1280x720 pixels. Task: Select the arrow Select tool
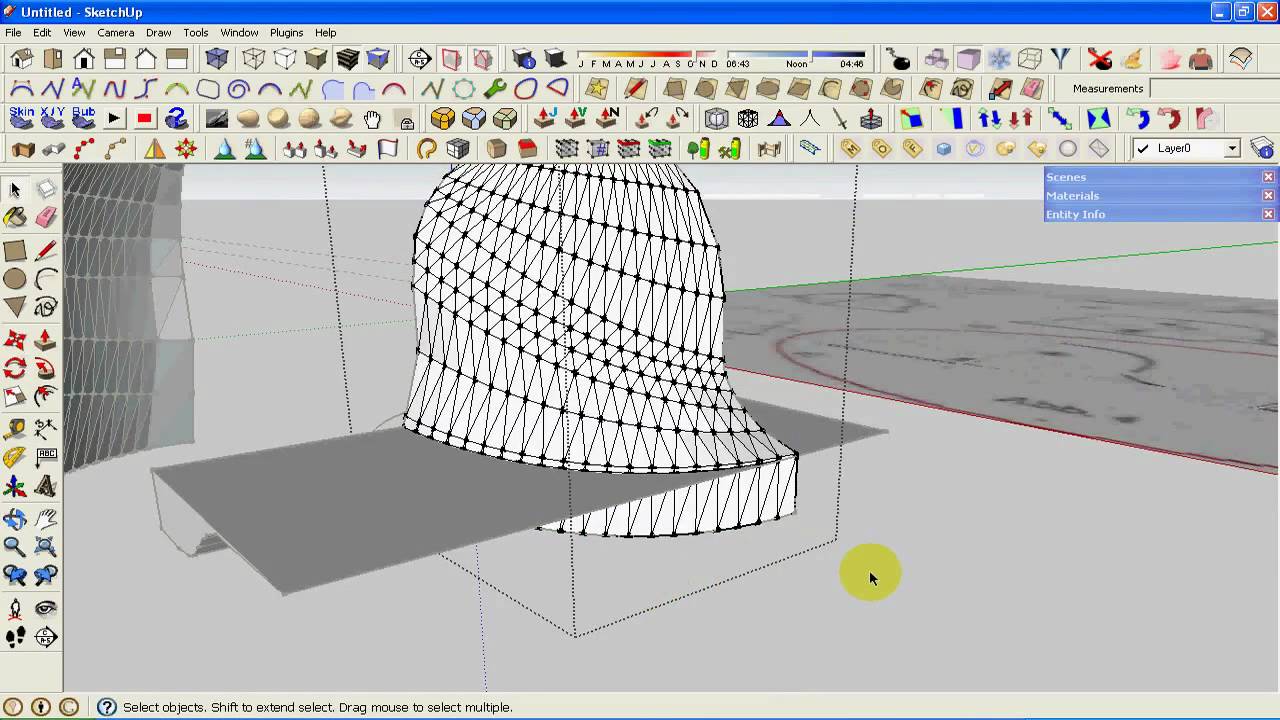click(15, 189)
